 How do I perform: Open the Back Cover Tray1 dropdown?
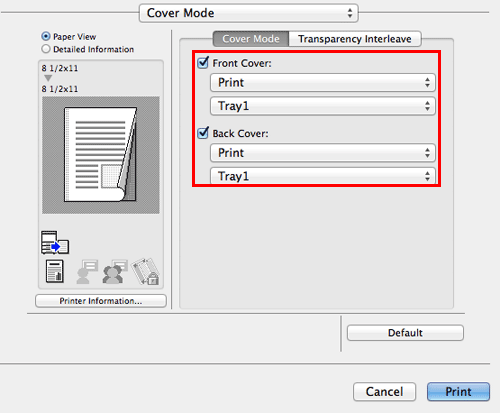(323, 176)
